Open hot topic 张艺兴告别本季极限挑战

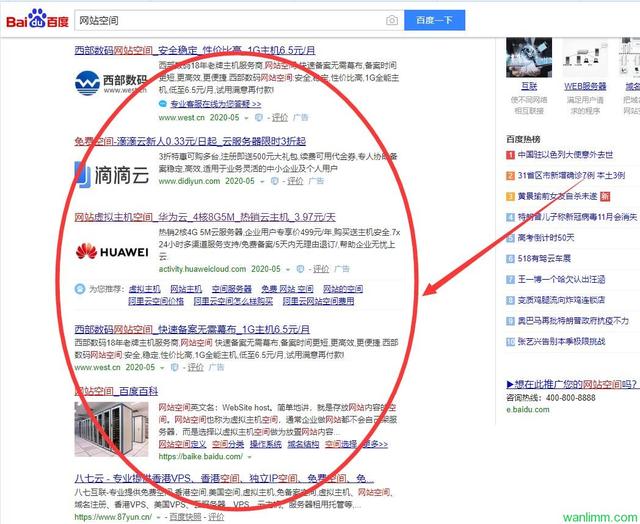(562, 341)
